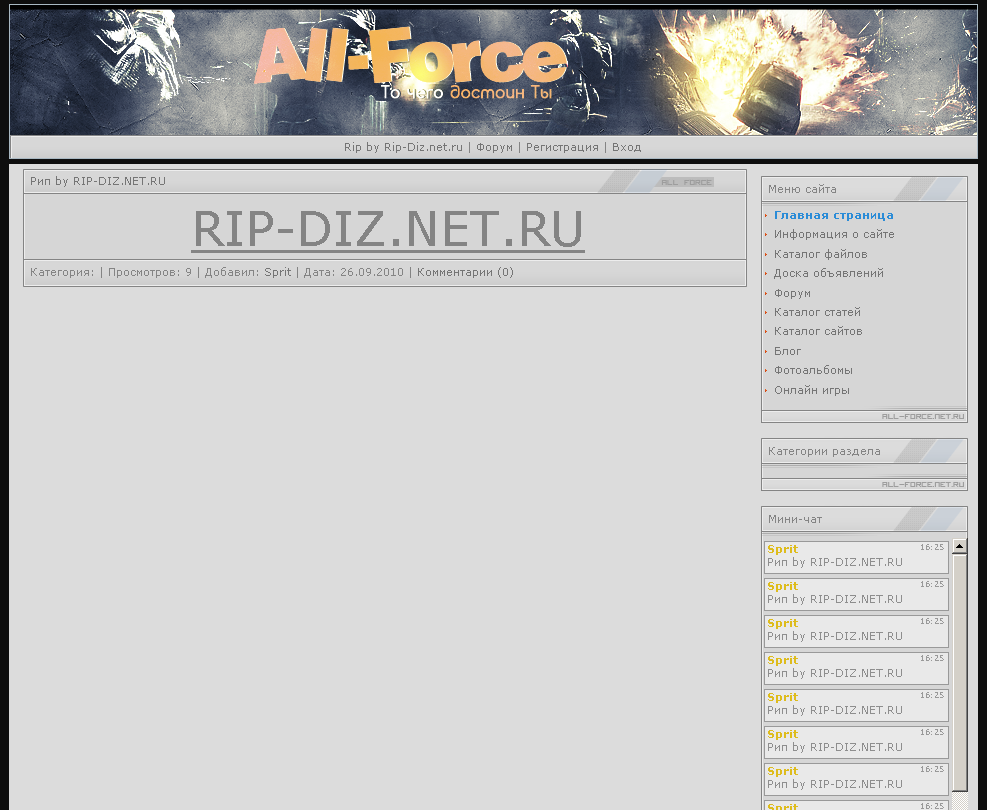
Task: Click the arrow bullet next to Блог
Action: pyautogui.click(x=766, y=351)
